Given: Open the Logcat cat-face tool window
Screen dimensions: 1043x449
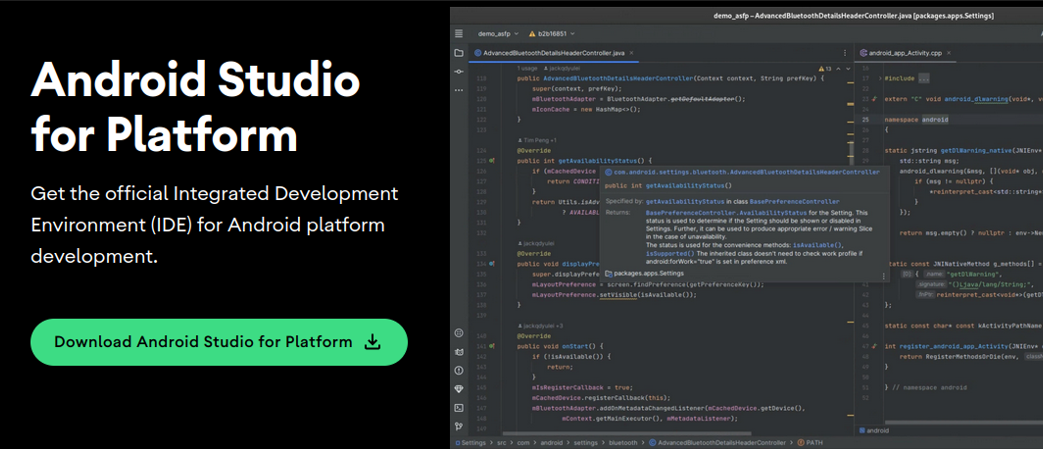Looking at the screenshot, I should (459, 351).
